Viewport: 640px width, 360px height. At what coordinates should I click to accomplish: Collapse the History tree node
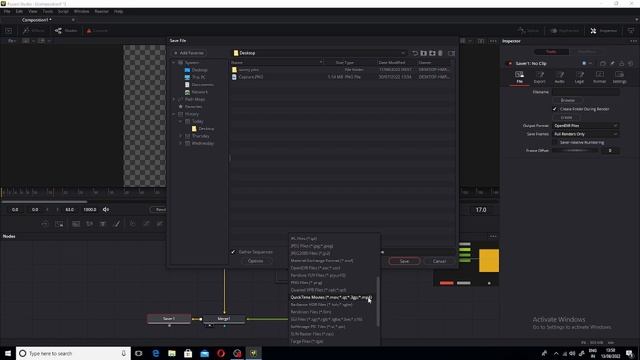(x=174, y=114)
